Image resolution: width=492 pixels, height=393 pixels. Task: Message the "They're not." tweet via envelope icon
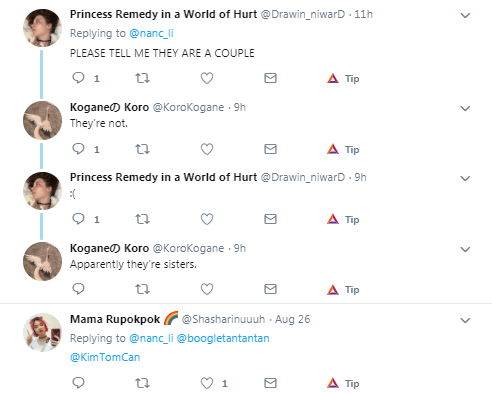[x=270, y=149]
